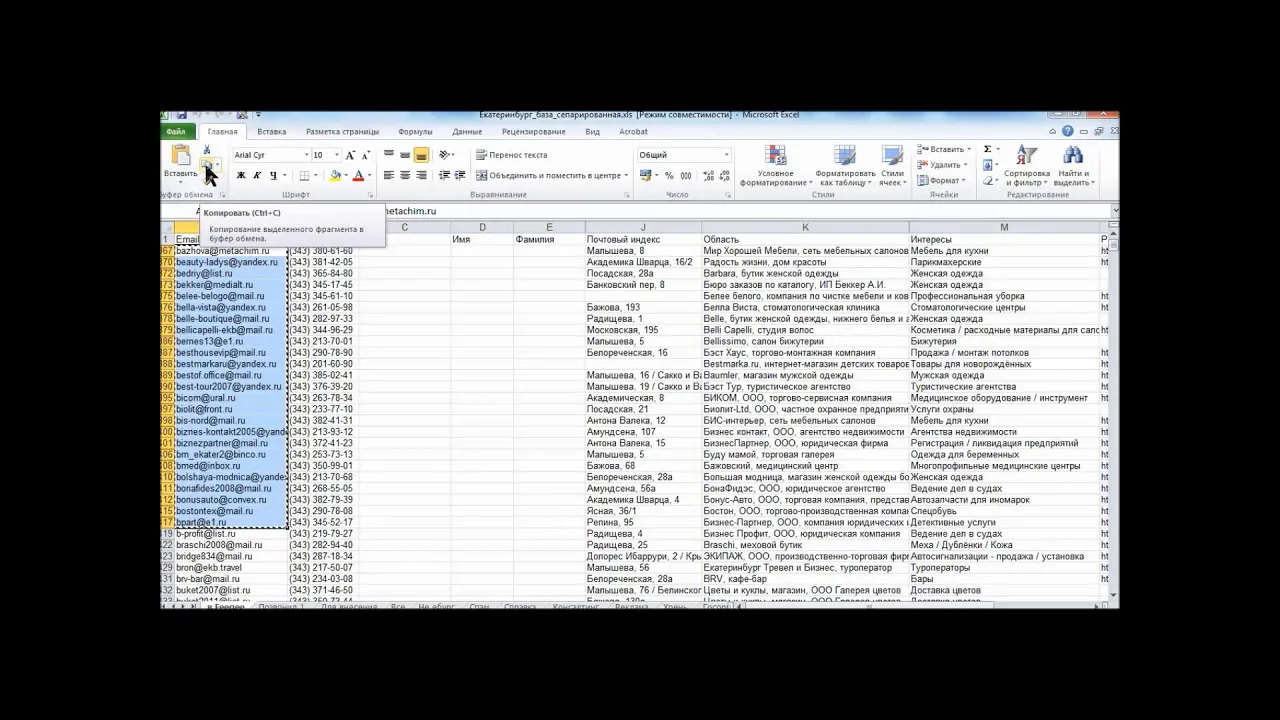1280x720 pixels.
Task: Click the decrease decimal places icon
Action: pos(723,176)
